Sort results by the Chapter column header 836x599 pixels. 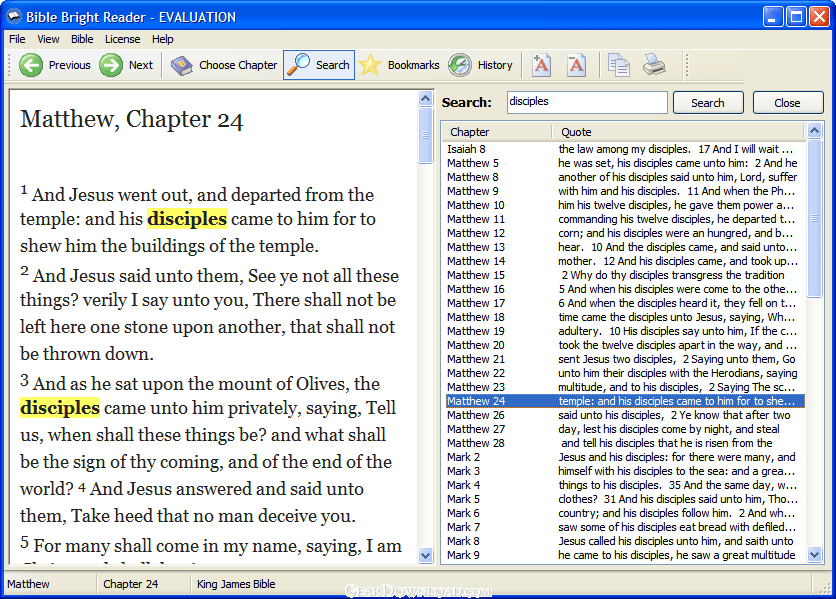coord(498,132)
